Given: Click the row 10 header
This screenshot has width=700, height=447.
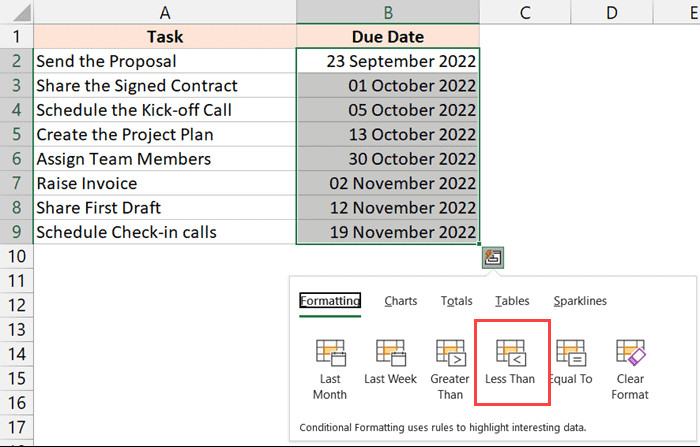Looking at the screenshot, I should tap(15, 256).
